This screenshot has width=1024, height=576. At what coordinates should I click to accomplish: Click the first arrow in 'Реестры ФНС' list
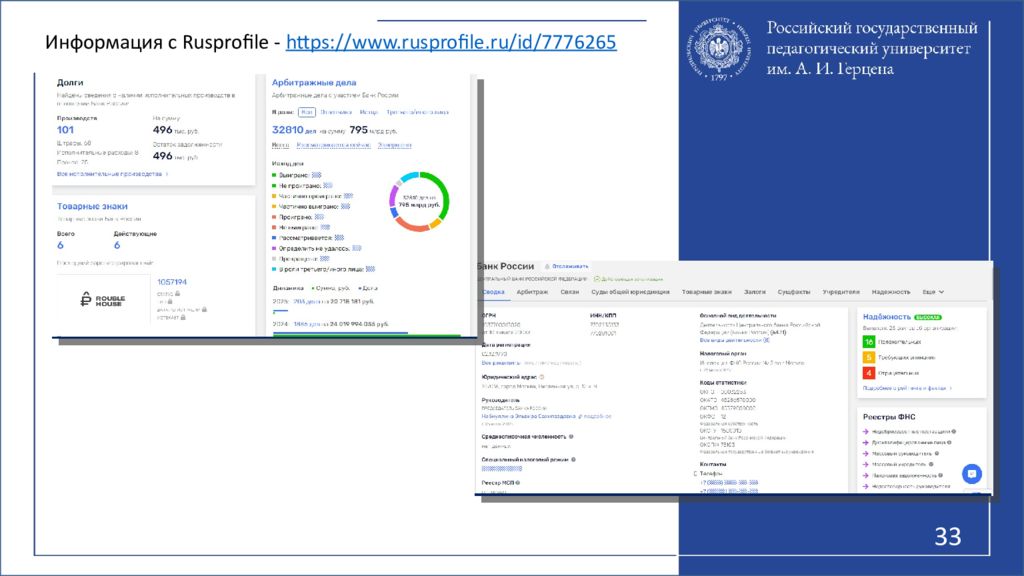pyautogui.click(x=865, y=432)
